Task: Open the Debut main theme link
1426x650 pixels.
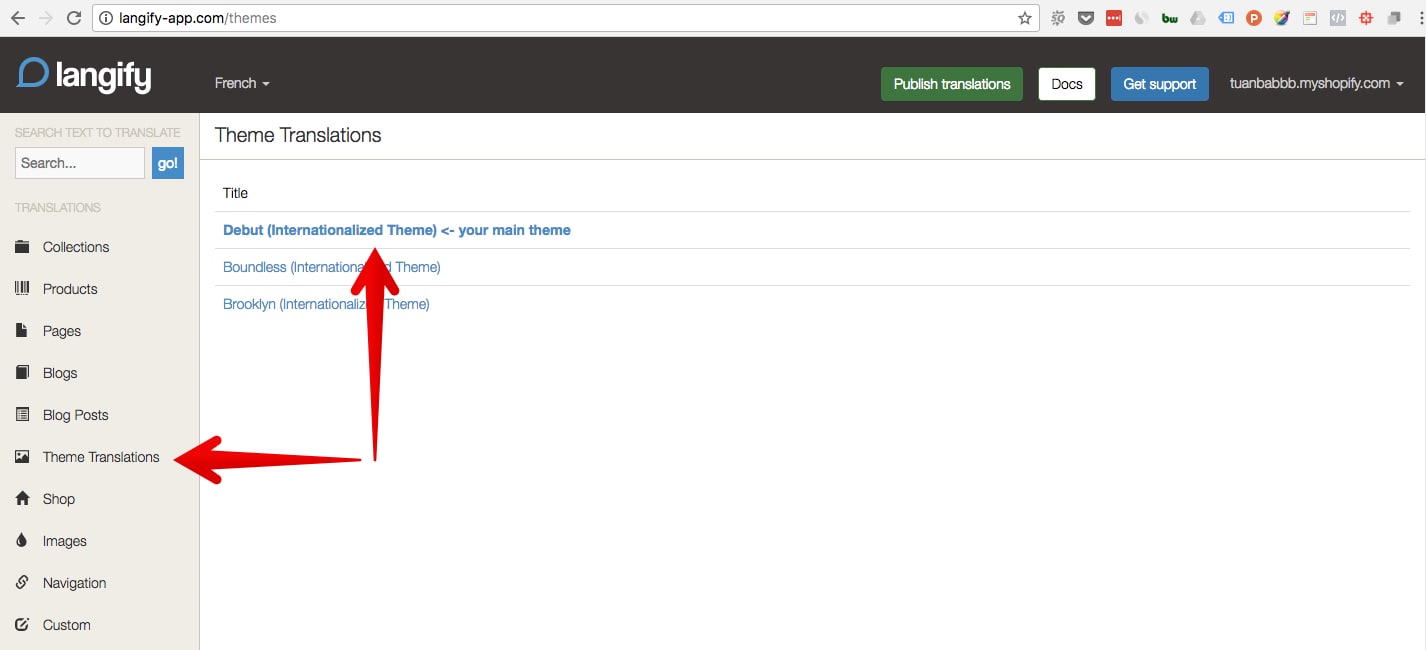Action: (397, 230)
